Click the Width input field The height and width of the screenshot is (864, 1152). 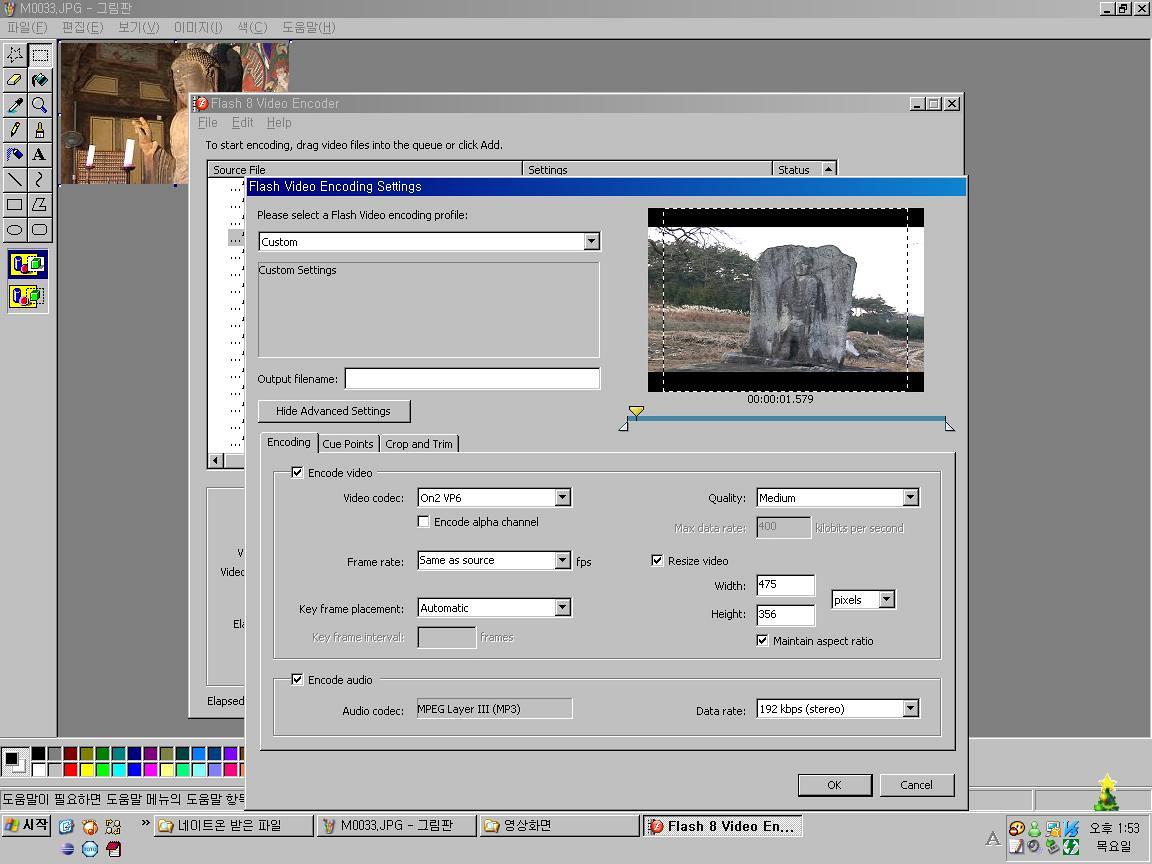785,585
